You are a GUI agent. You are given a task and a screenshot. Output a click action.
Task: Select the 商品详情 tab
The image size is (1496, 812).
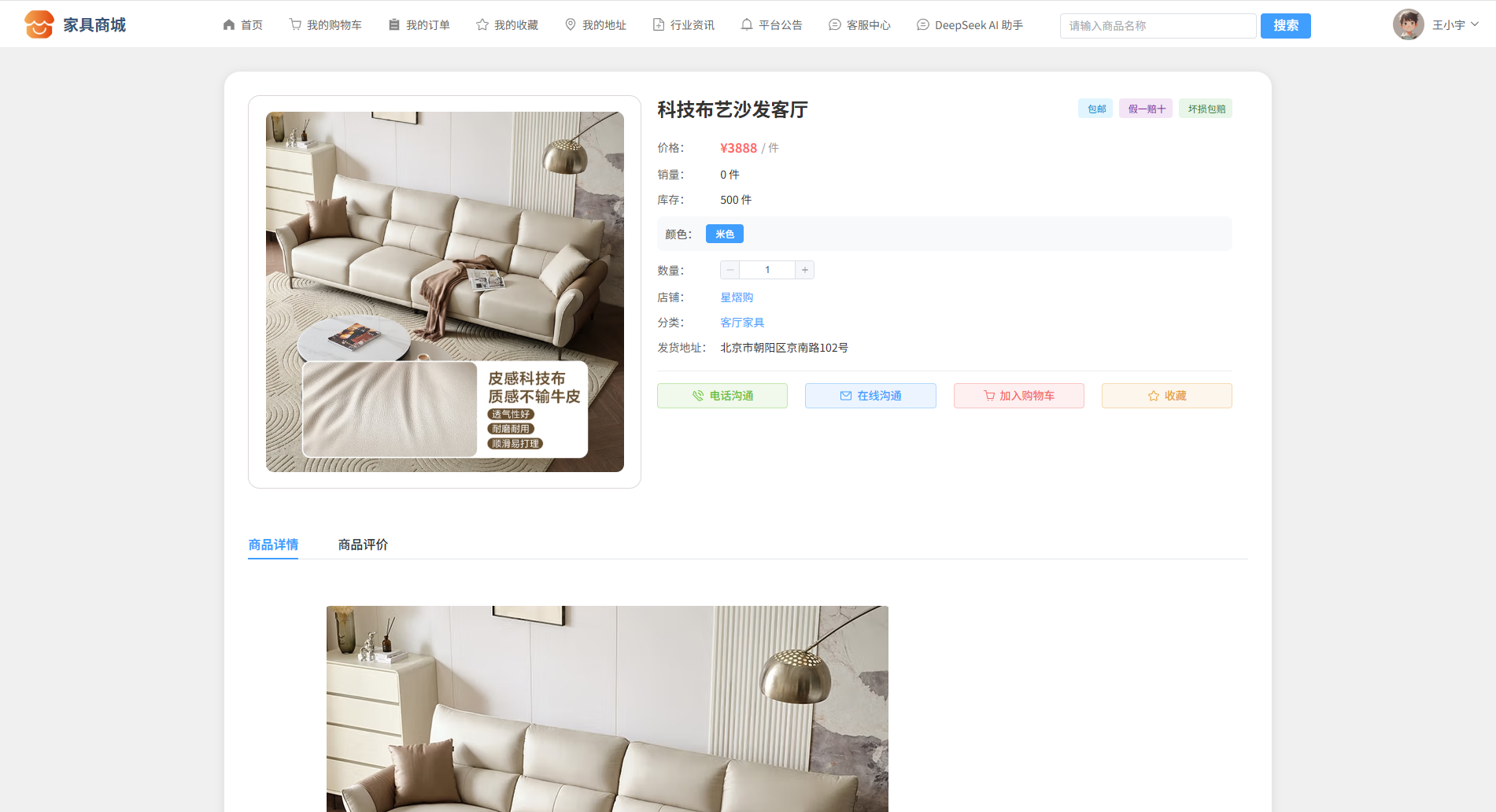273,544
